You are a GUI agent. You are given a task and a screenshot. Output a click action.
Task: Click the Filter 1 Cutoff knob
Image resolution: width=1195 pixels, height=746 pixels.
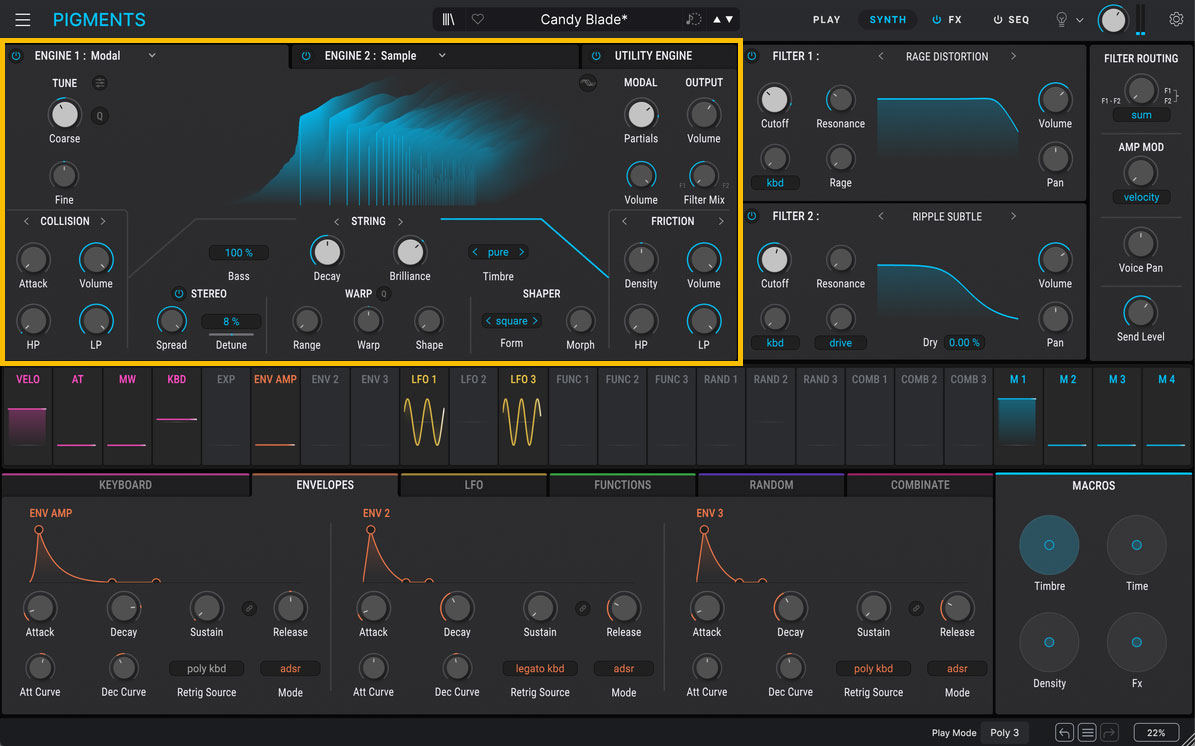click(x=774, y=100)
